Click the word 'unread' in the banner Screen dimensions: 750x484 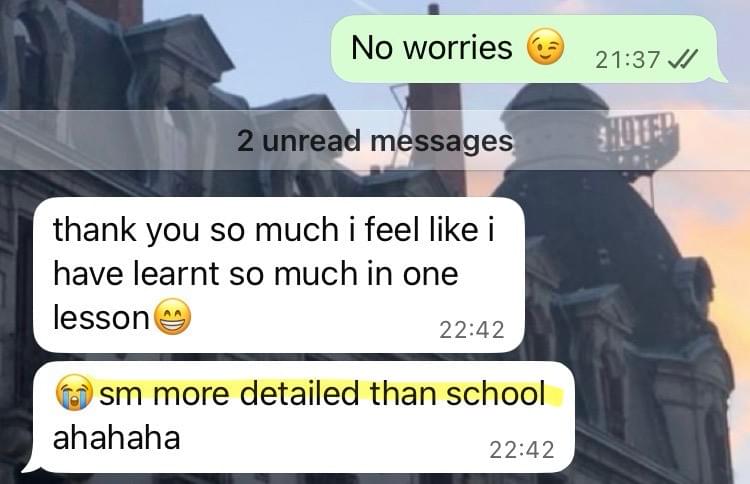(312, 141)
